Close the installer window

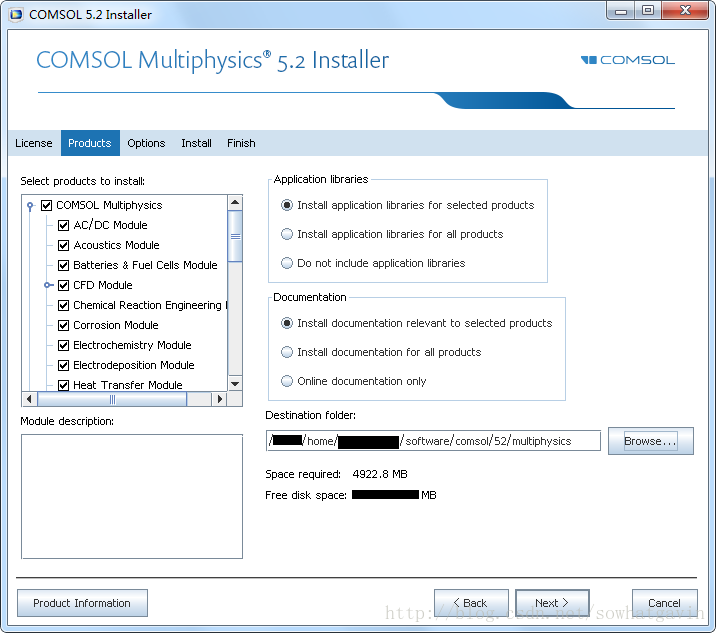tap(685, 10)
